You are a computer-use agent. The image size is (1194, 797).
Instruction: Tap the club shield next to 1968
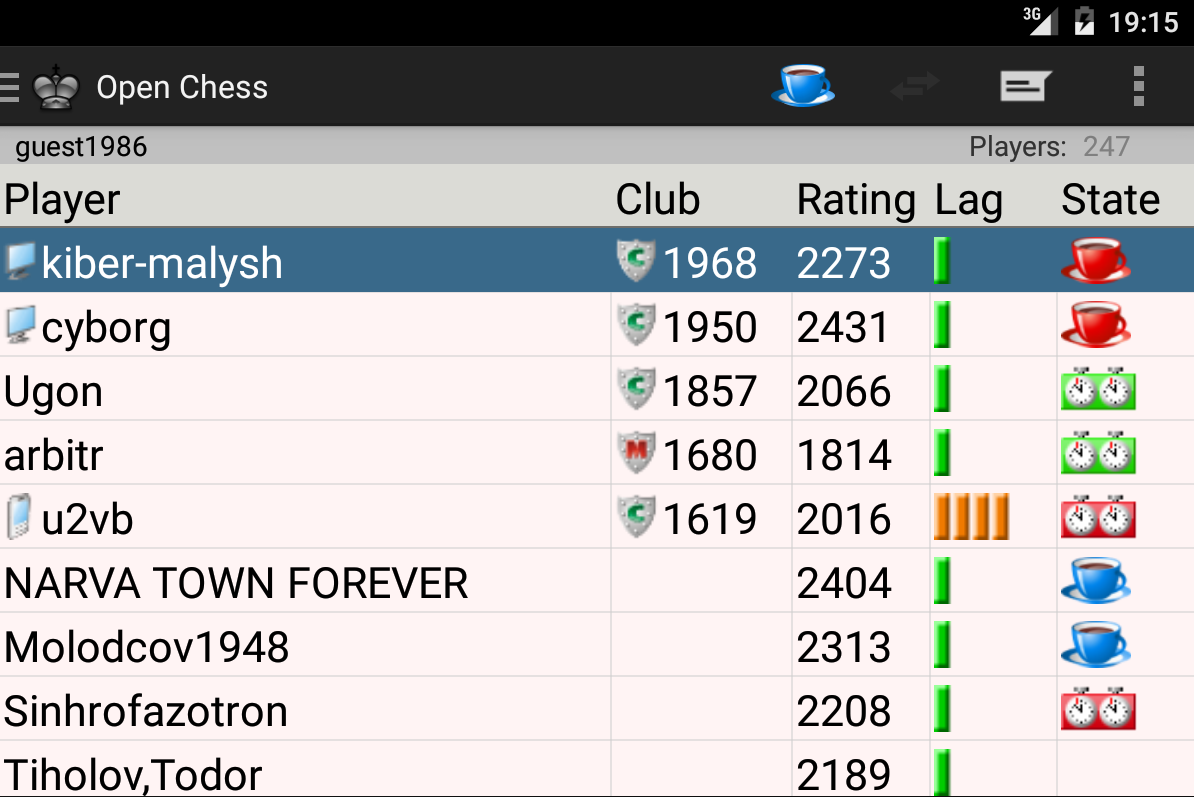click(x=636, y=260)
